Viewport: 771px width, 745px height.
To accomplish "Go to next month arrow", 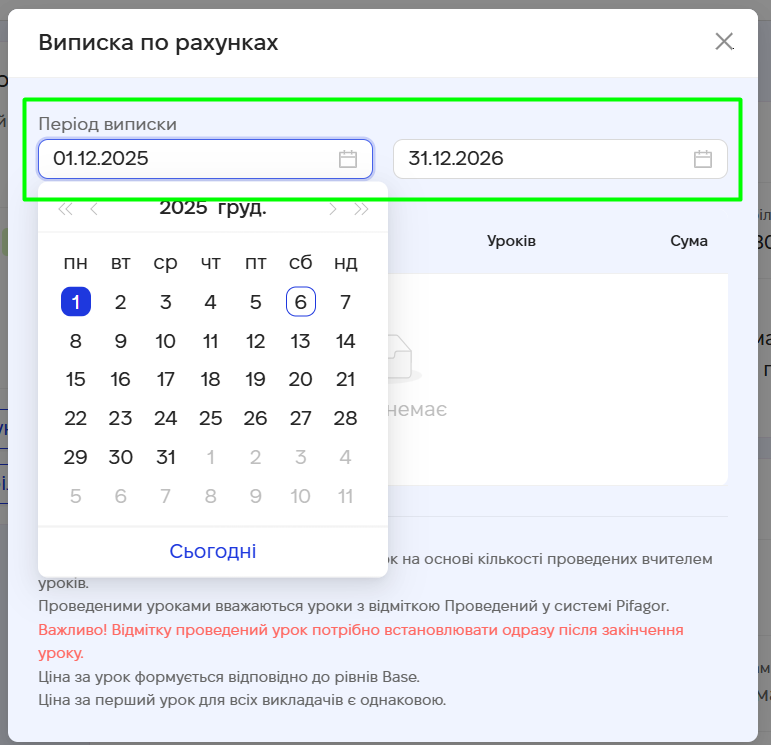I will [332, 209].
